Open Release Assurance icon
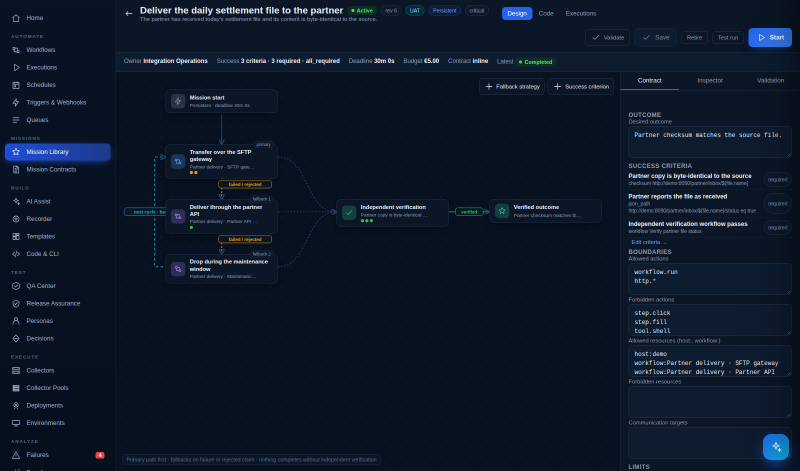The width and height of the screenshot is (800, 471). [x=16, y=304]
